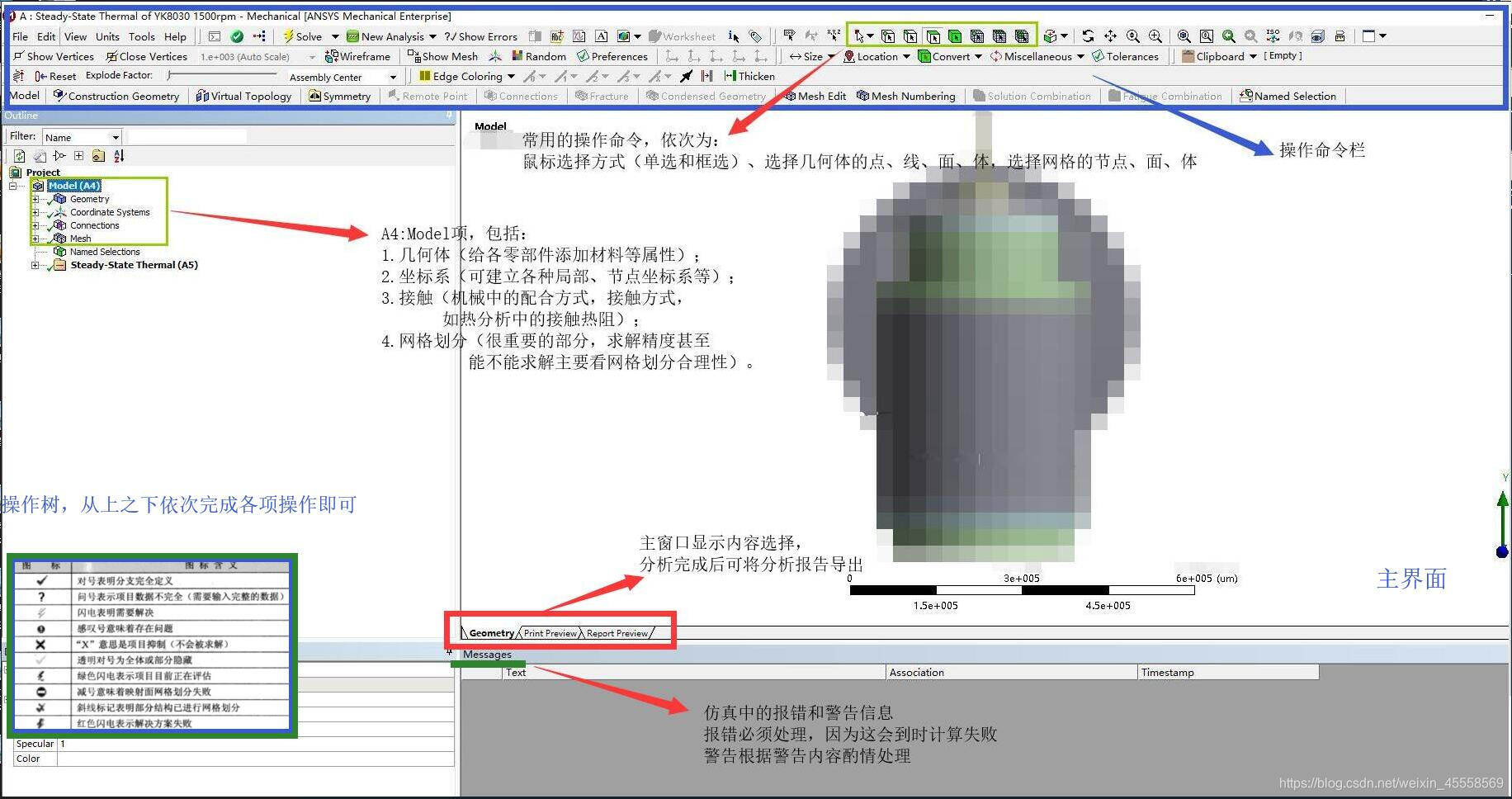Click the Explode Factor slider
This screenshot has width=1512, height=799.
click(x=223, y=75)
